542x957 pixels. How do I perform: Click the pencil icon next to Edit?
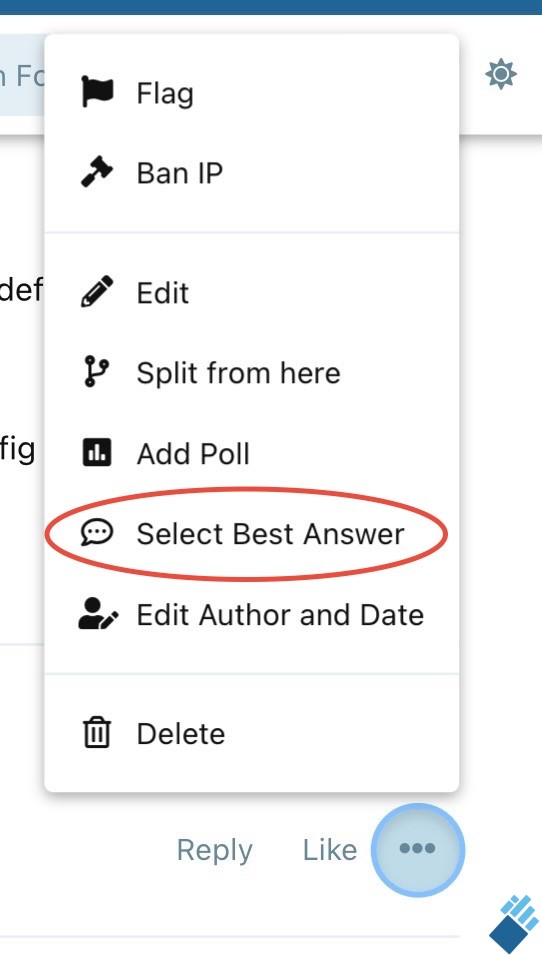(x=97, y=292)
